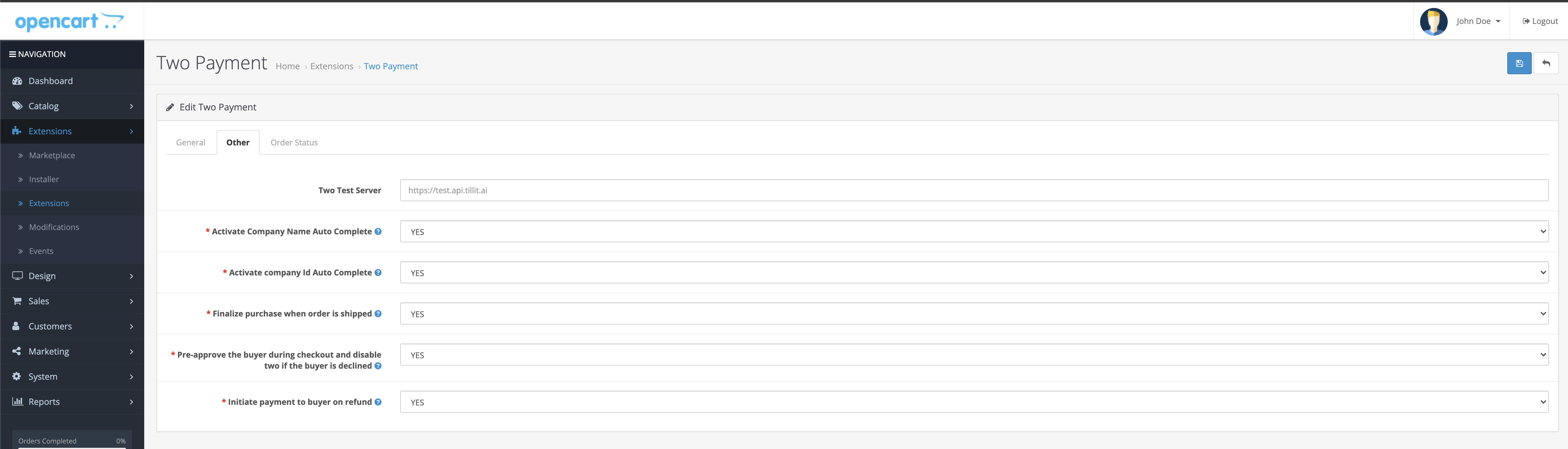This screenshot has height=449, width=1568.
Task: Switch to the Order Status tab
Action: point(294,142)
